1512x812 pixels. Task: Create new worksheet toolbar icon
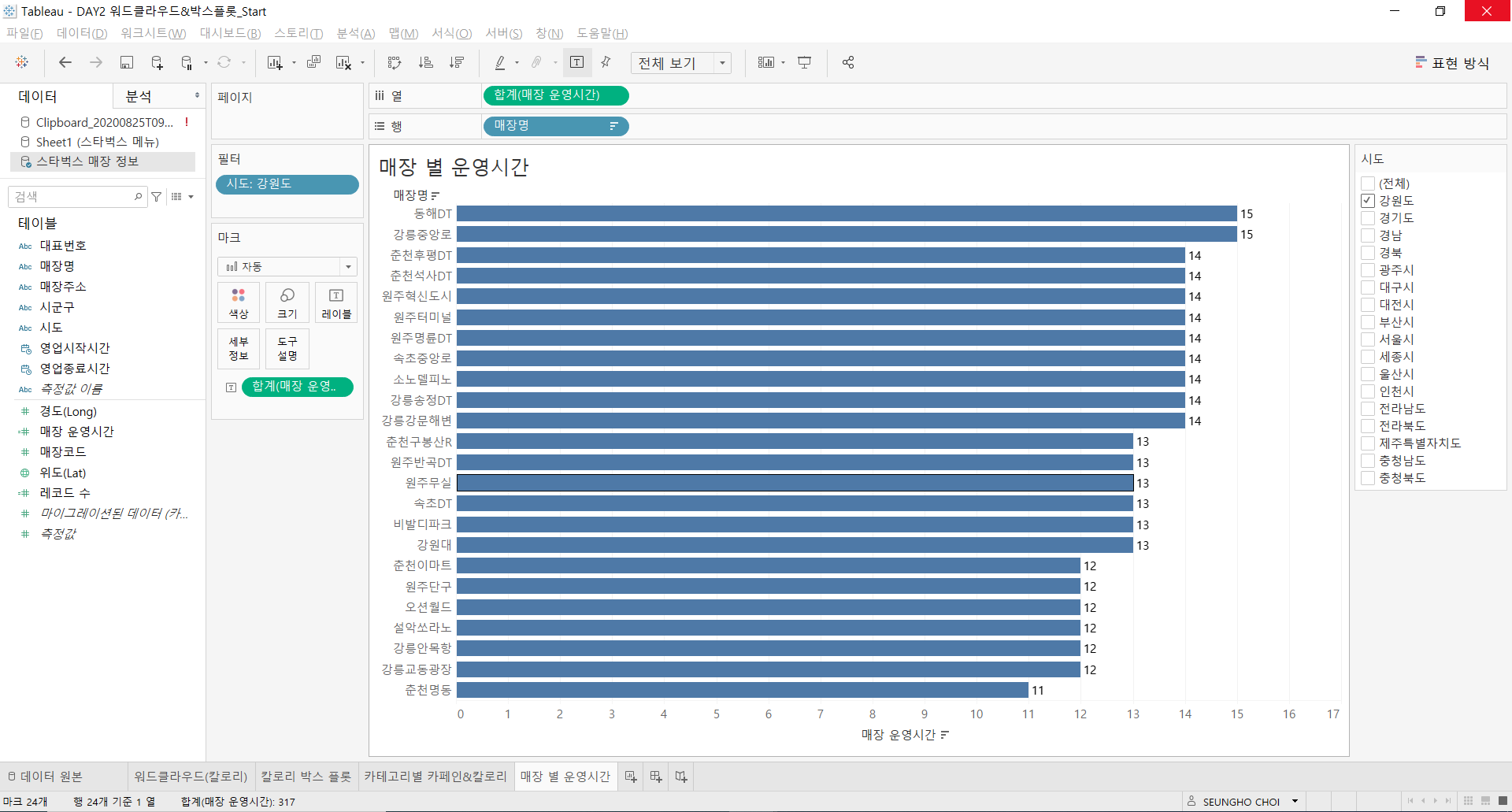[275, 62]
